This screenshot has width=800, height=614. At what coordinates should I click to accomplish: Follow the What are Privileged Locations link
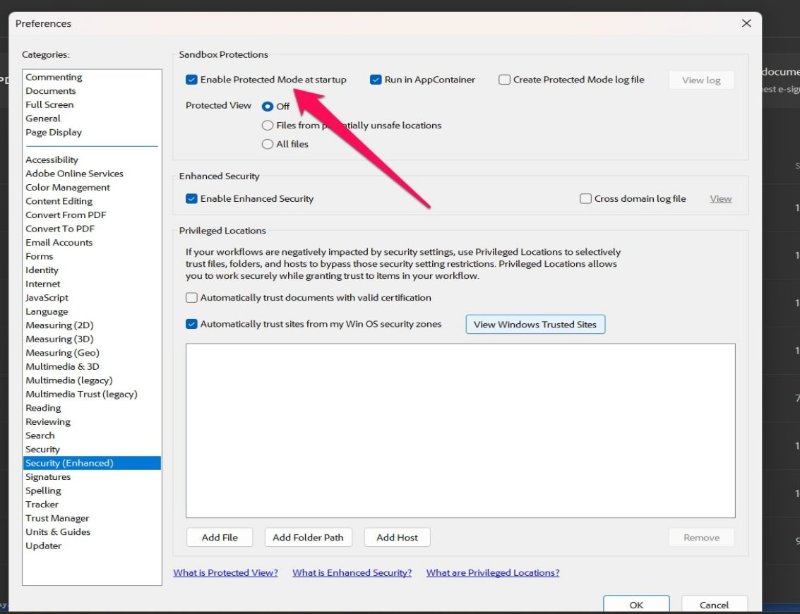(x=492, y=572)
